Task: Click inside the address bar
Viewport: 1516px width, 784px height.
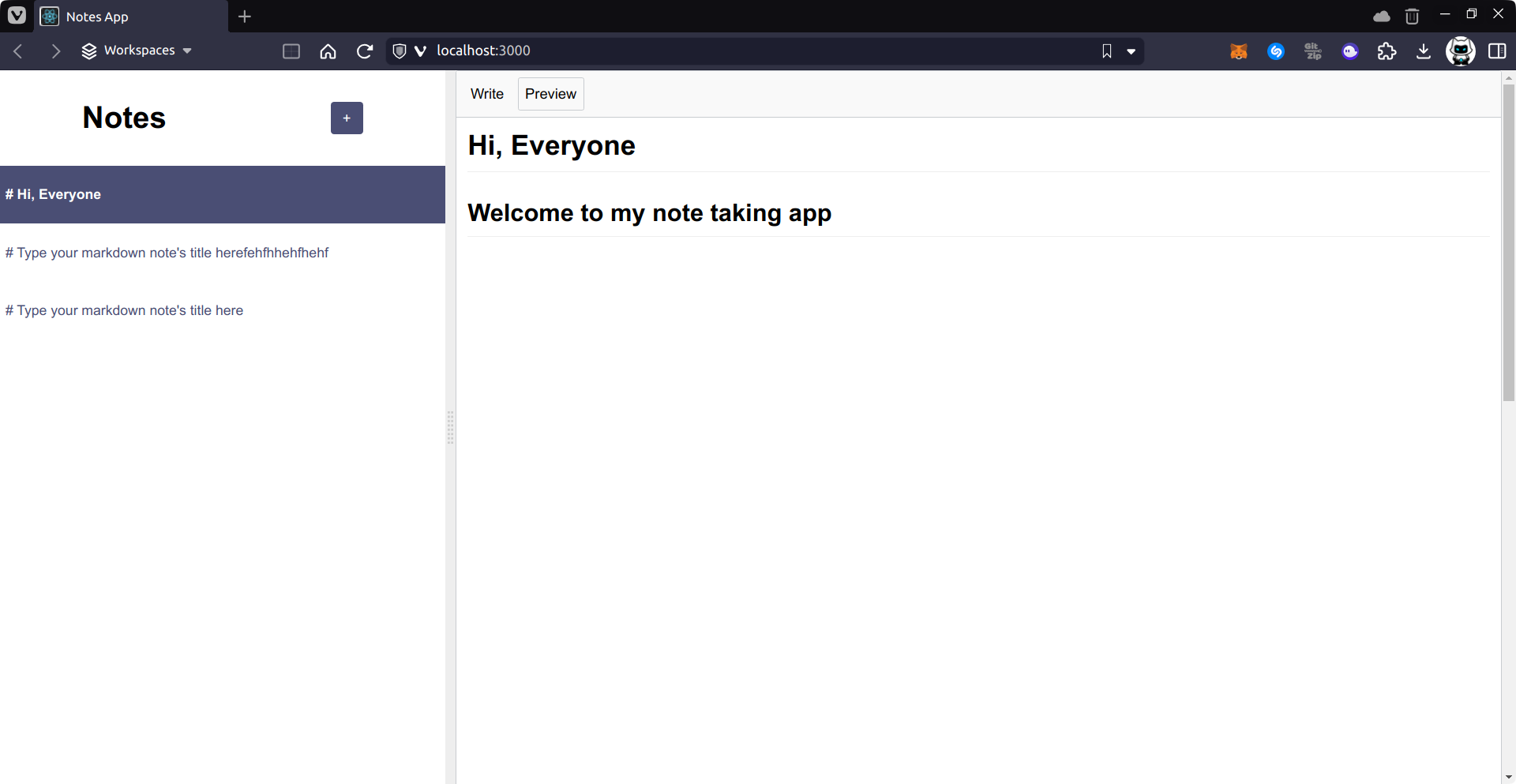Action: 711,51
